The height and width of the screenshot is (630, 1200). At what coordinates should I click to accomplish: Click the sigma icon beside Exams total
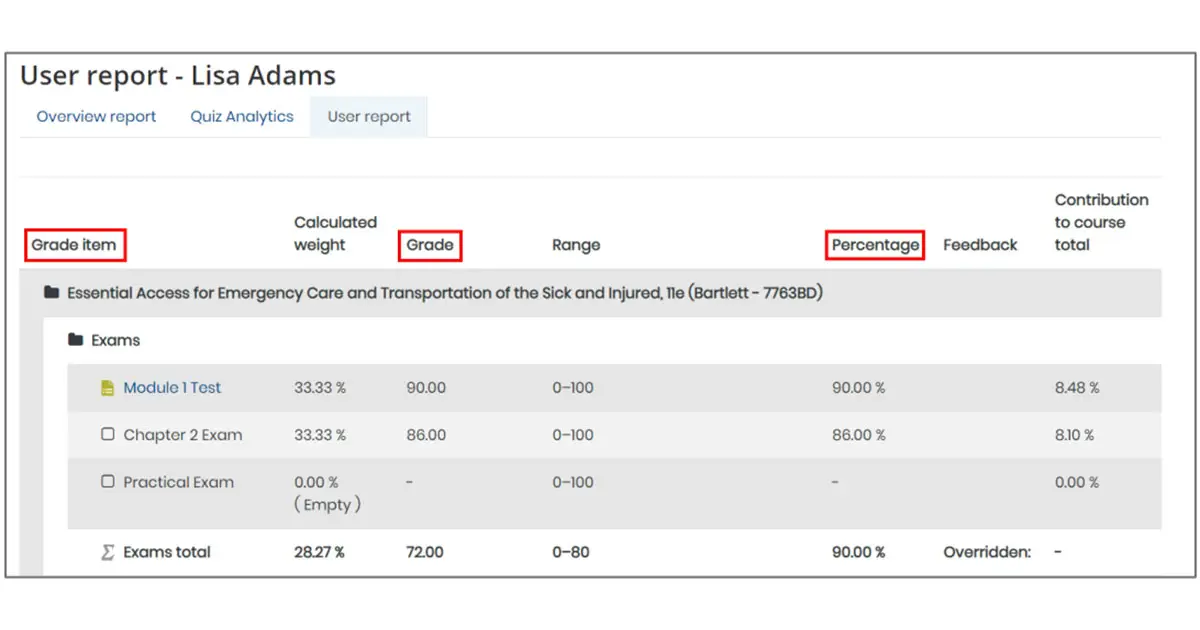108,552
